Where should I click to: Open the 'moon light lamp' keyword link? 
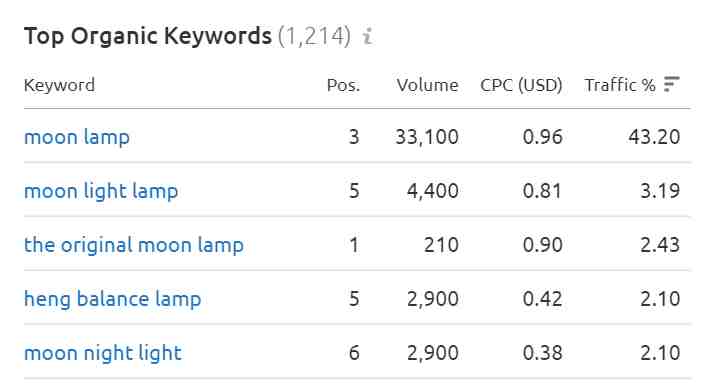(x=101, y=191)
